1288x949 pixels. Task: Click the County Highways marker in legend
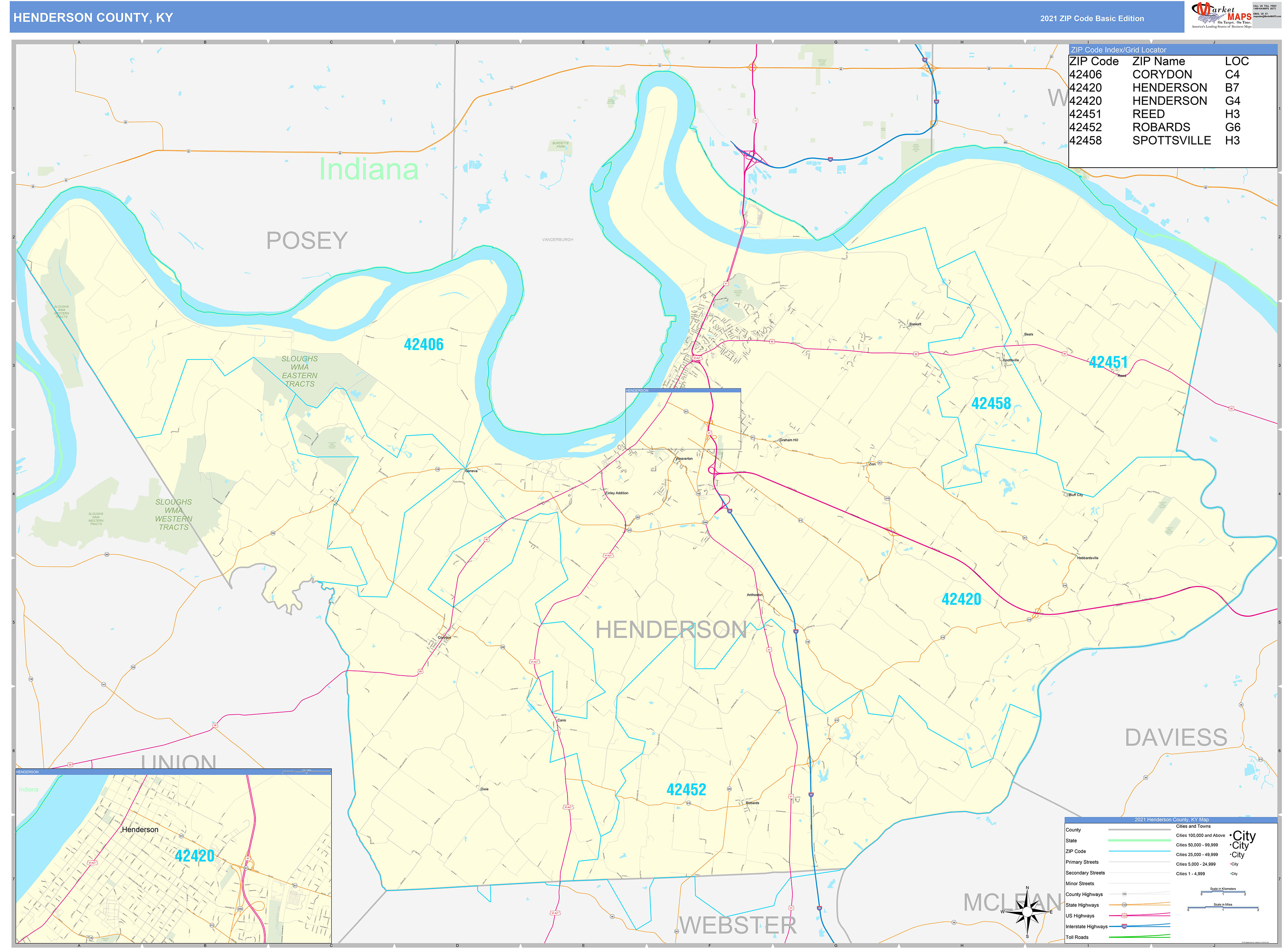pos(1125,895)
